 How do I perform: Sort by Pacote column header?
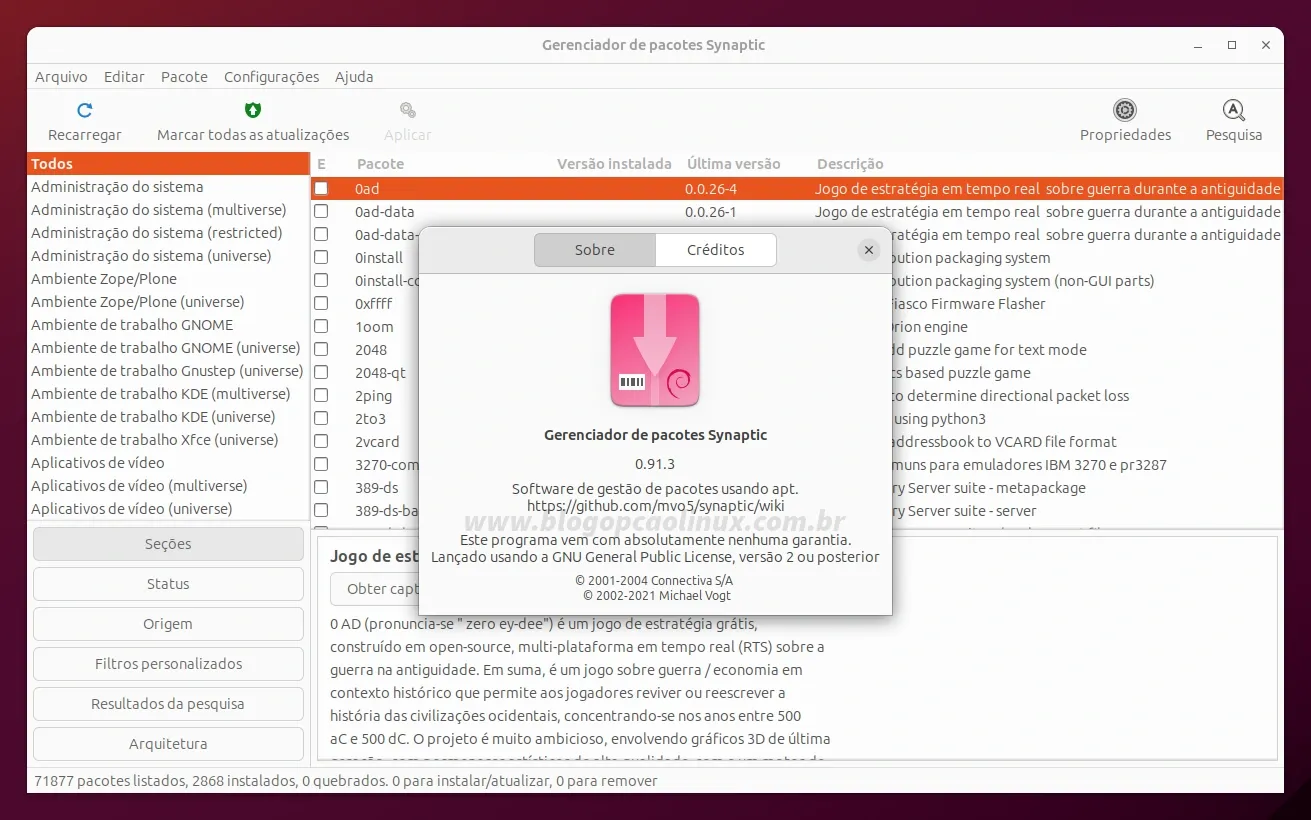coord(380,164)
